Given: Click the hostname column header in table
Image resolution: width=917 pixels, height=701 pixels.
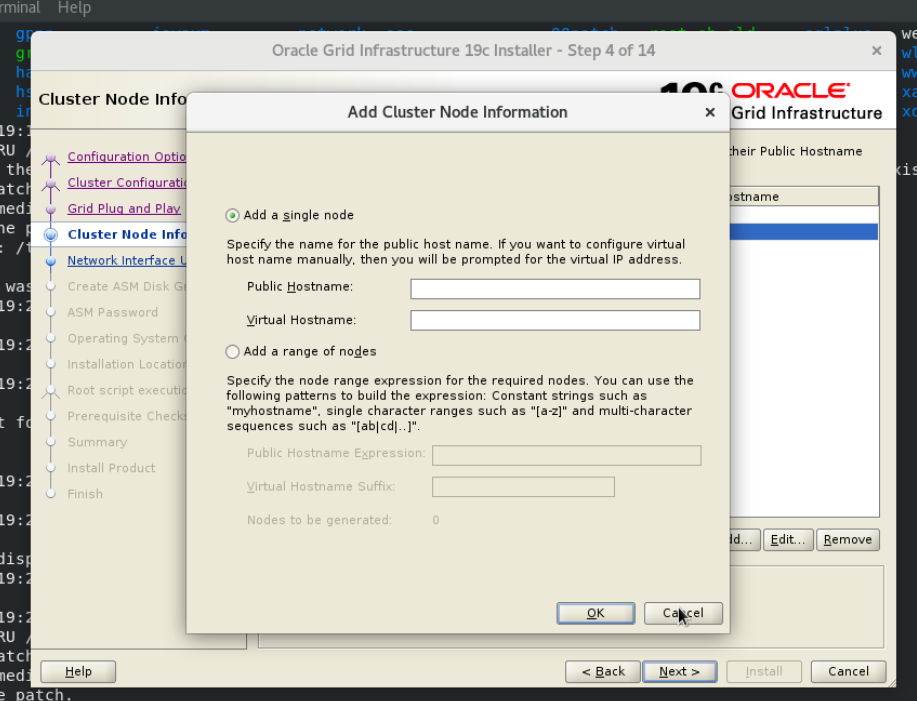Looking at the screenshot, I should click(x=804, y=196).
